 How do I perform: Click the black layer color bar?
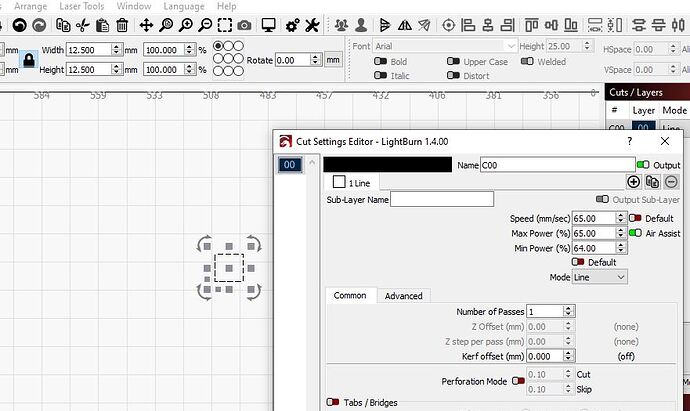[x=387, y=165]
